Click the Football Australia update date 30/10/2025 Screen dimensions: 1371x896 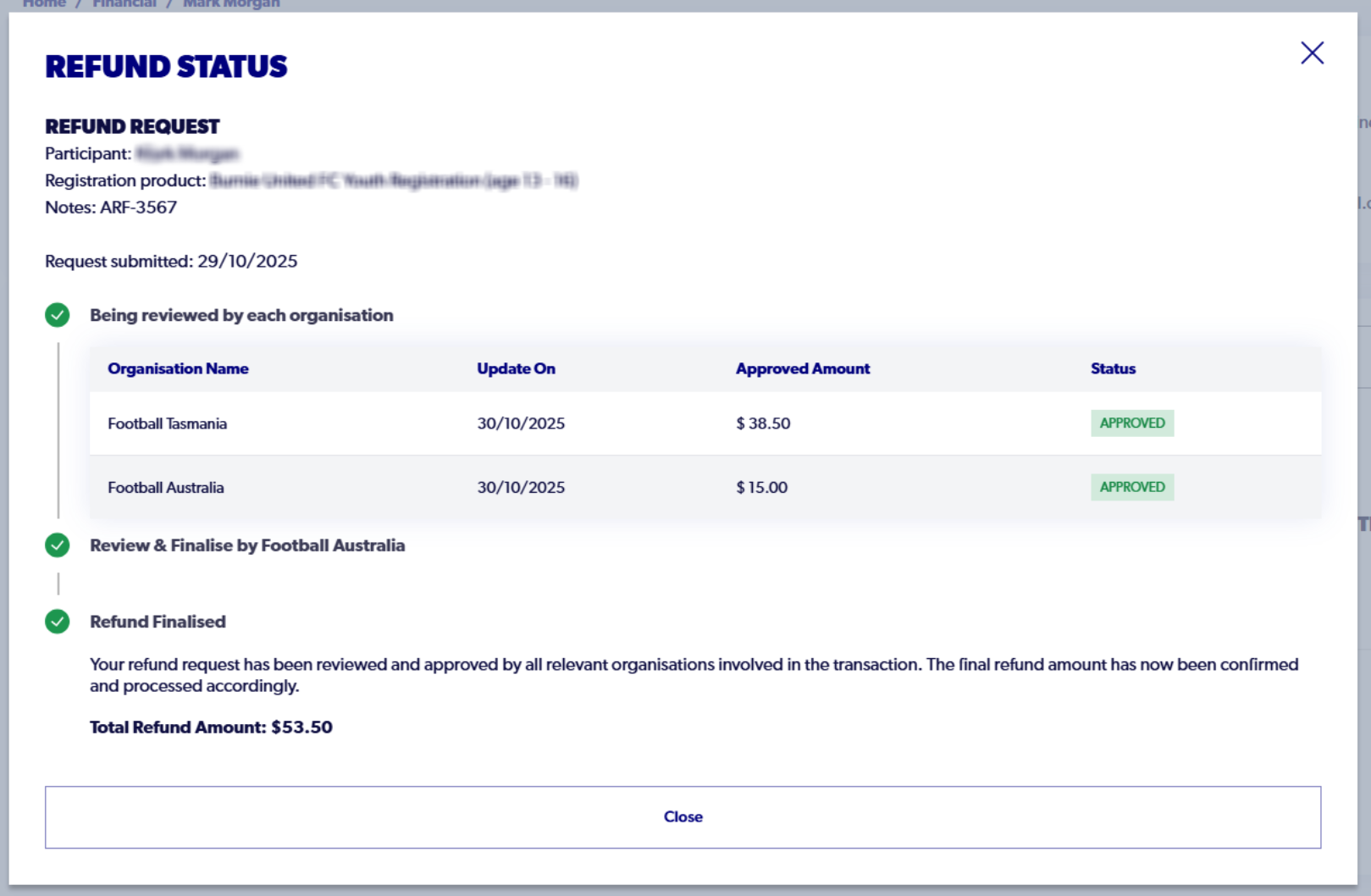[521, 488]
